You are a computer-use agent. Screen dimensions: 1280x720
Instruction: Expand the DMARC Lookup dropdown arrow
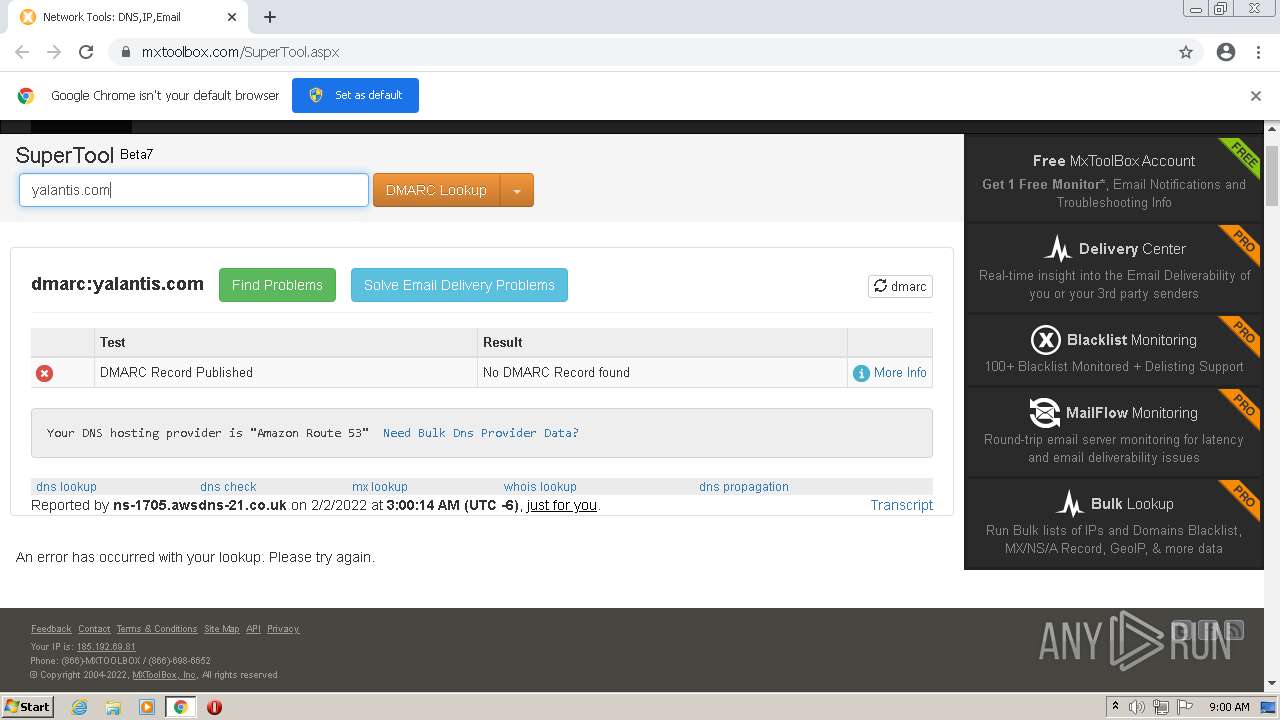pos(517,190)
